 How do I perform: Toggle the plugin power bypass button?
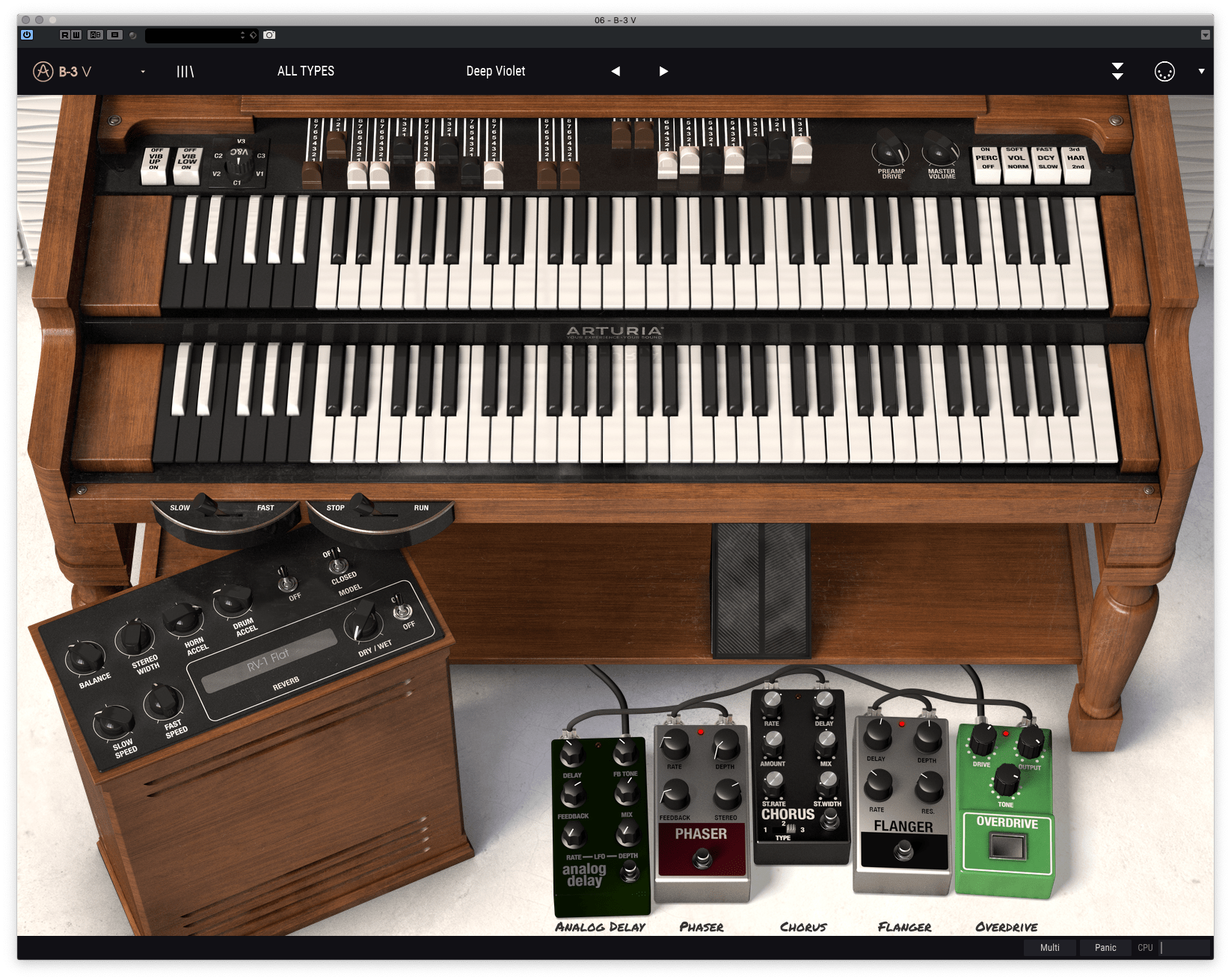coord(27,34)
